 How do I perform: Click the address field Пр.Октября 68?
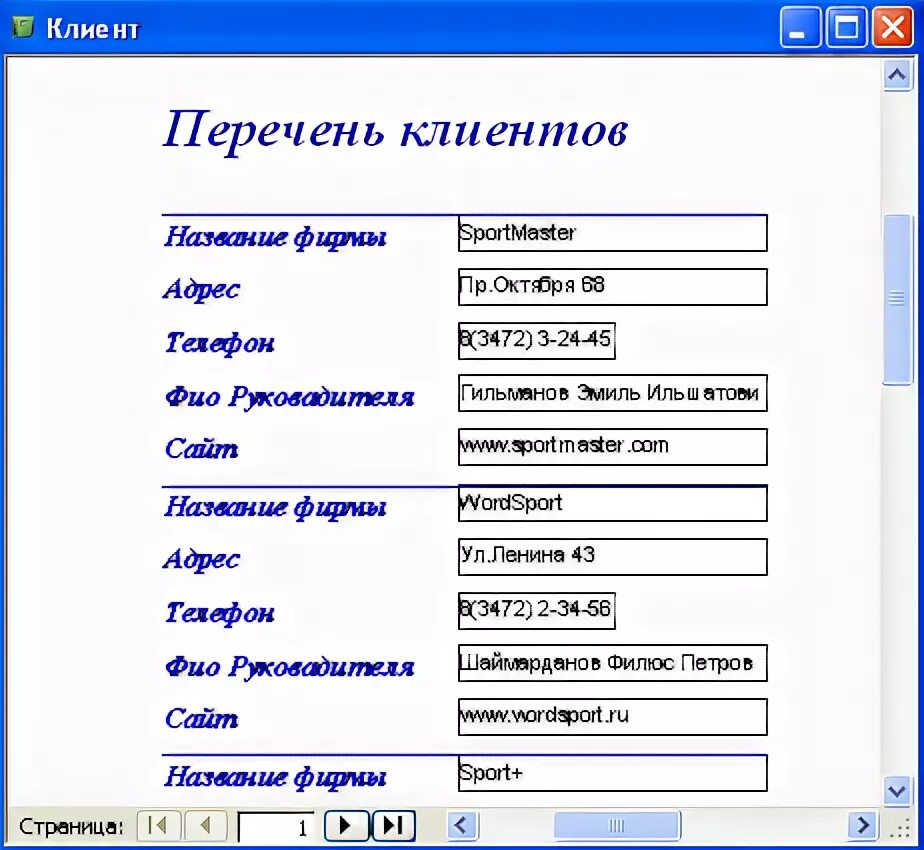(613, 287)
